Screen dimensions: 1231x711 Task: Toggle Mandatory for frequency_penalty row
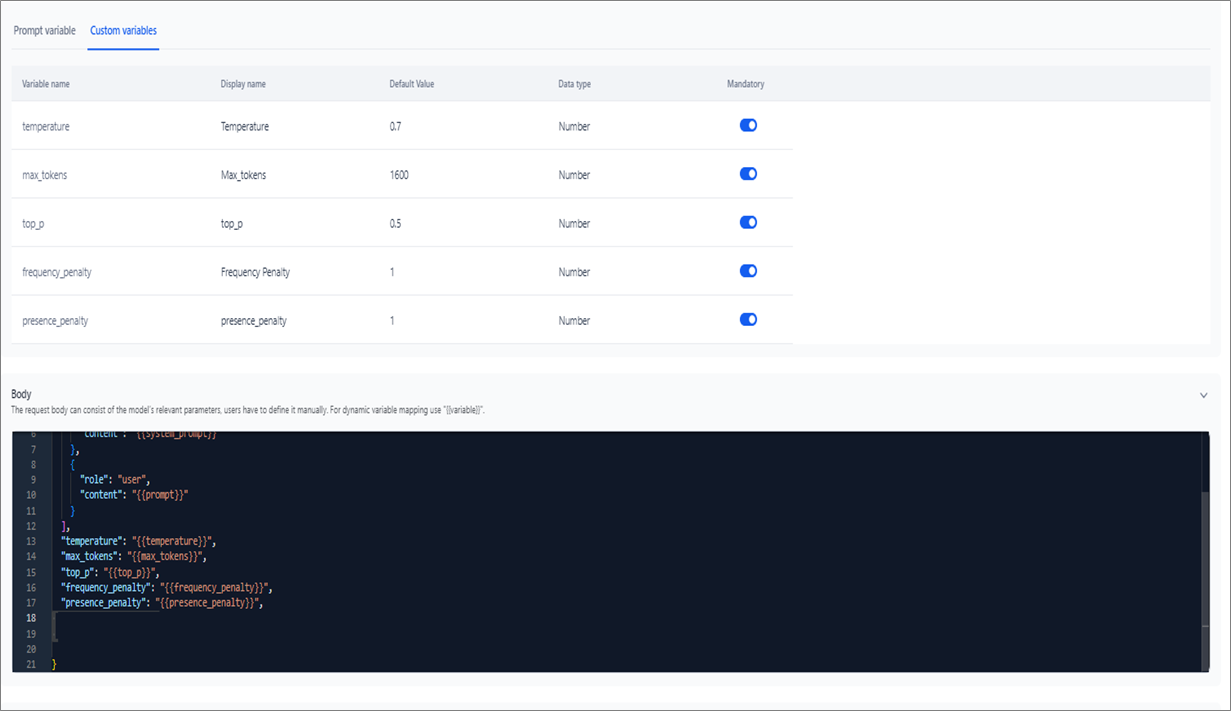click(748, 271)
